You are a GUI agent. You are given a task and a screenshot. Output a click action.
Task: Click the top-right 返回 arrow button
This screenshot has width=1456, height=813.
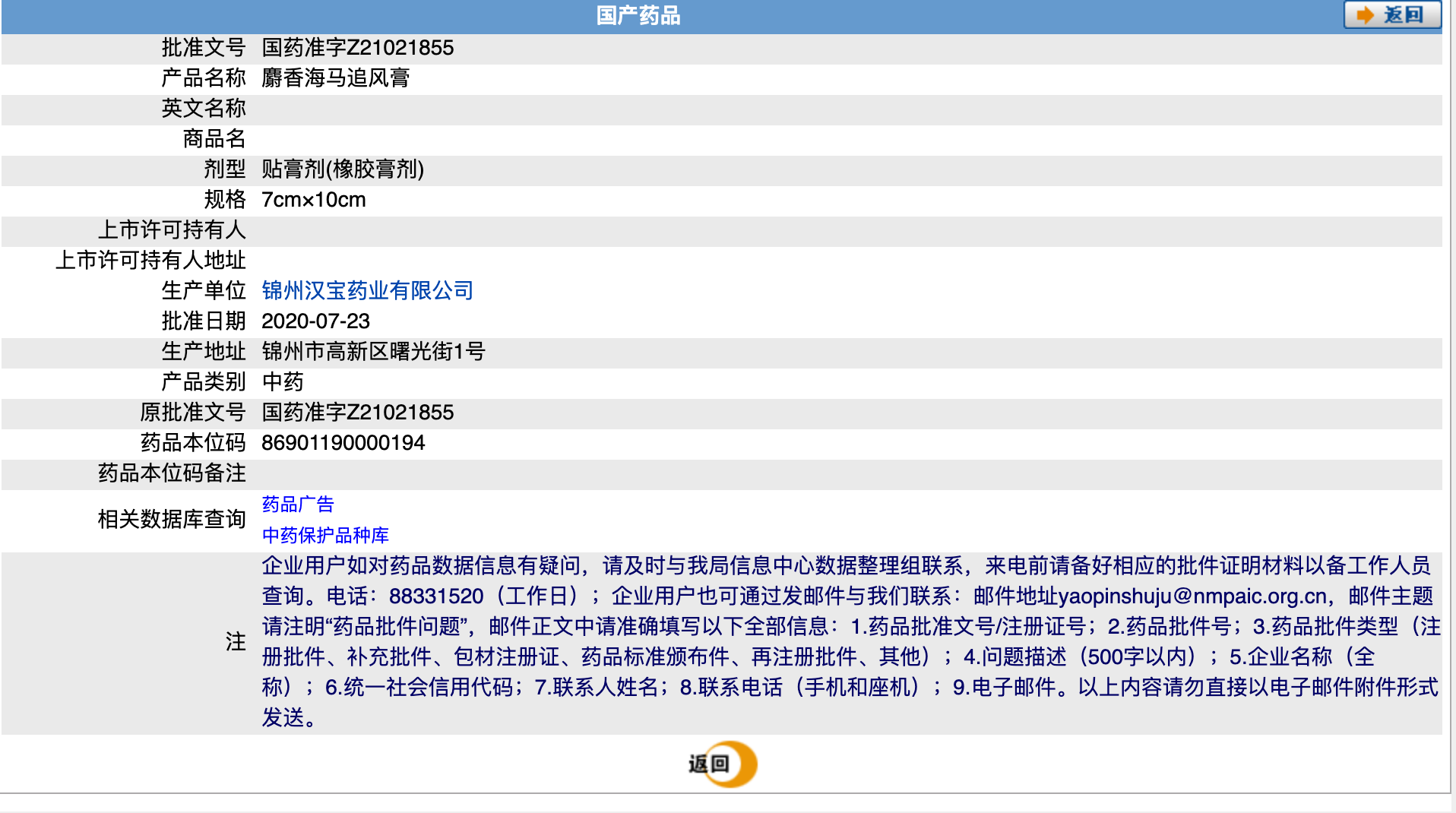[x=1392, y=15]
